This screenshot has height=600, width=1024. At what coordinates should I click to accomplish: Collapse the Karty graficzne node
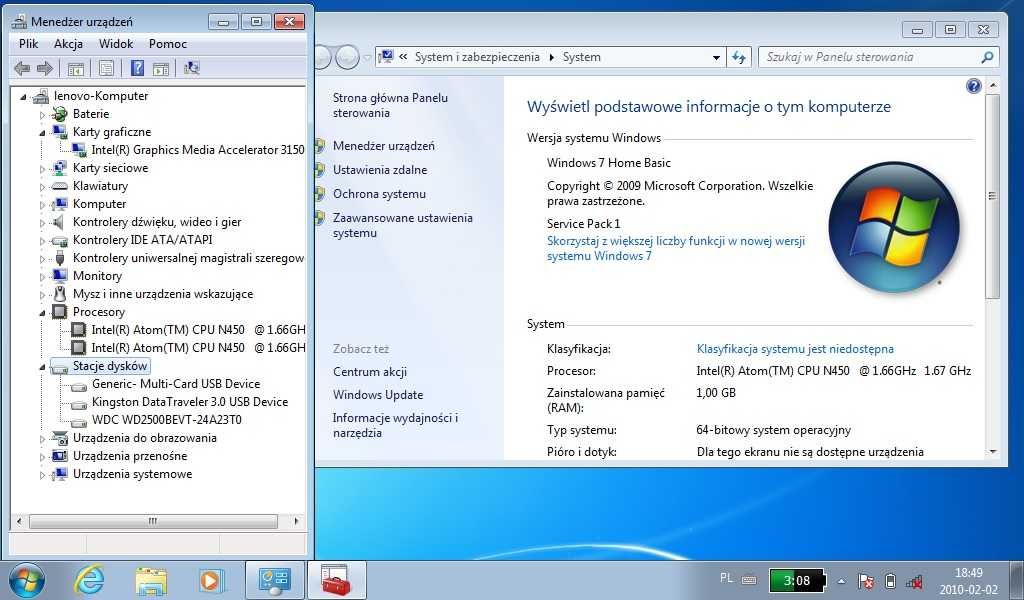coord(42,133)
